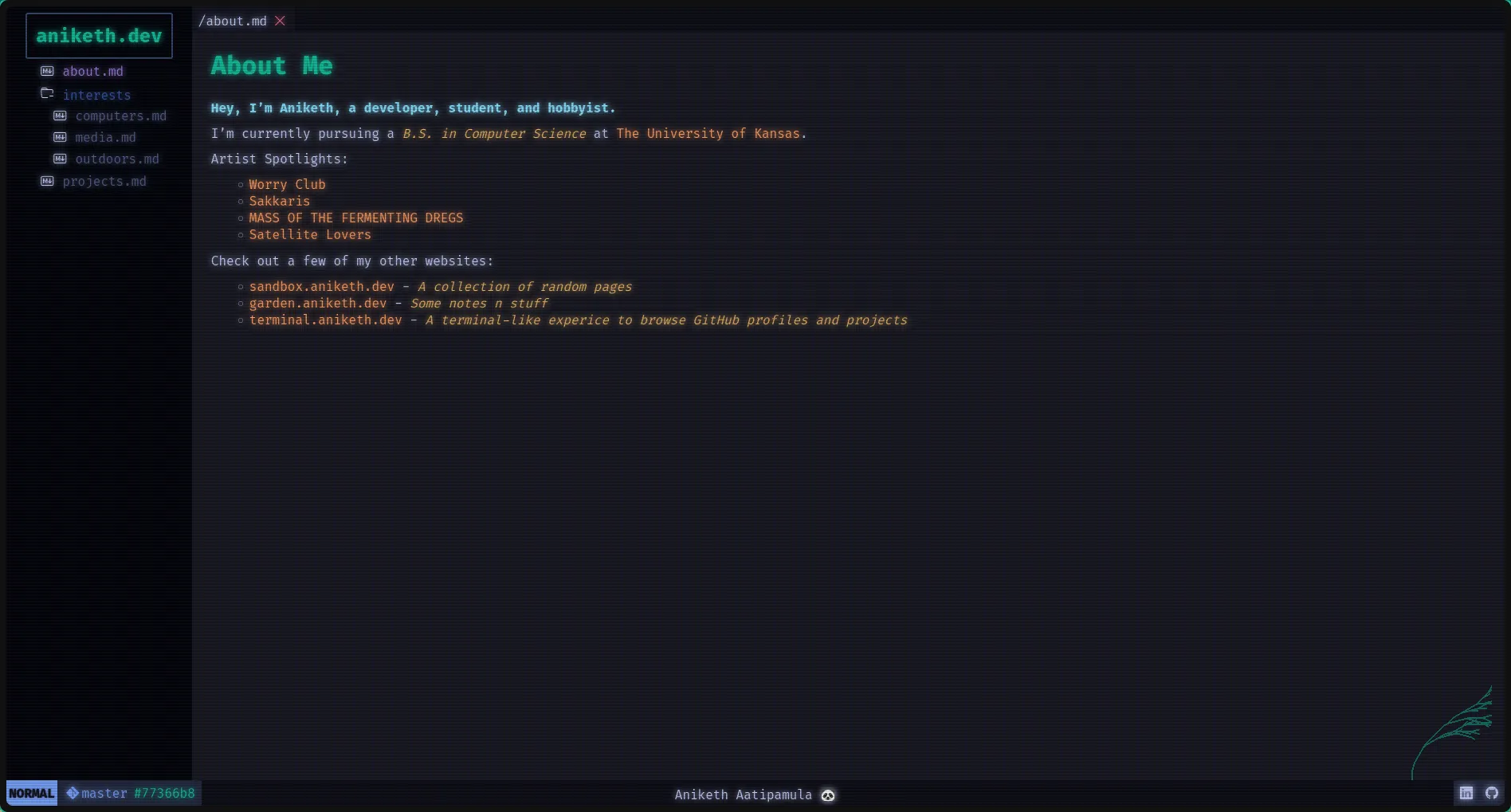Collapse the interests folder in the sidebar
Image resolution: width=1511 pixels, height=812 pixels.
coord(97,95)
